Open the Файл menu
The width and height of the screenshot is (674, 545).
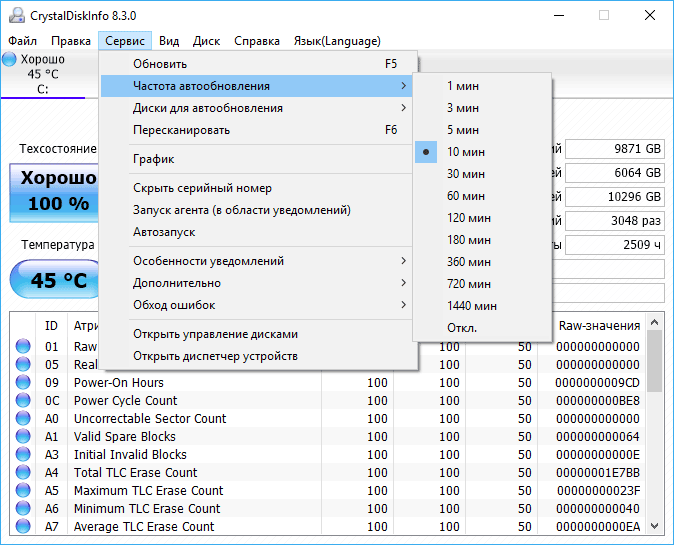22,41
